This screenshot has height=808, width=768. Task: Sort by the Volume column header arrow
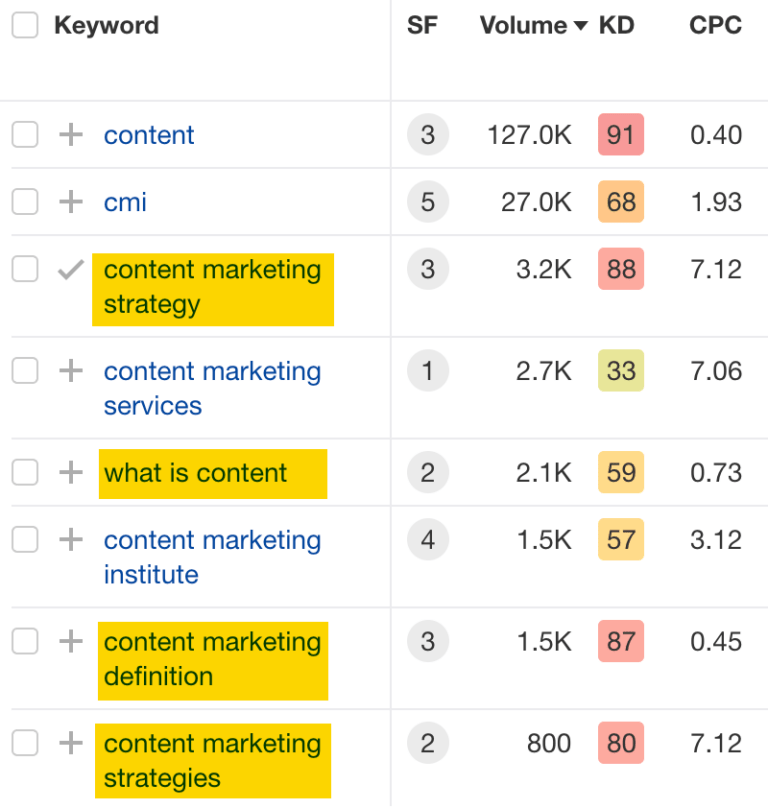pyautogui.click(x=580, y=27)
